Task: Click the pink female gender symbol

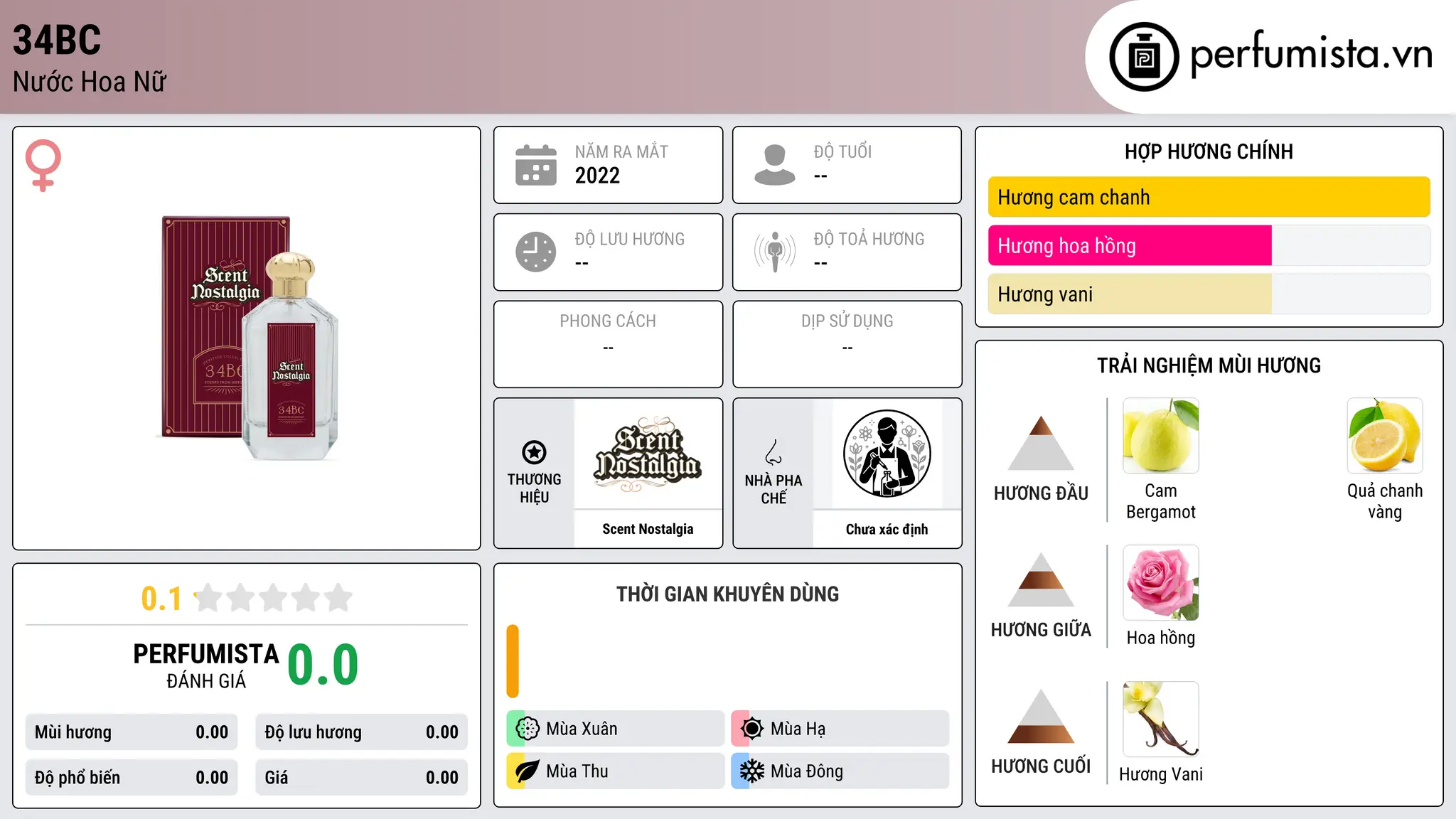Action: click(43, 165)
